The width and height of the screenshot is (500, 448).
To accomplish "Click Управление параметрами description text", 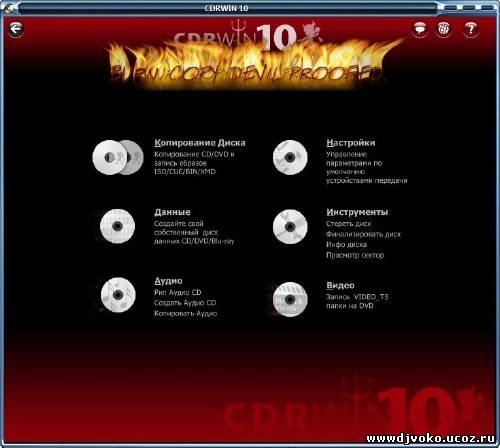I will tap(366, 167).
